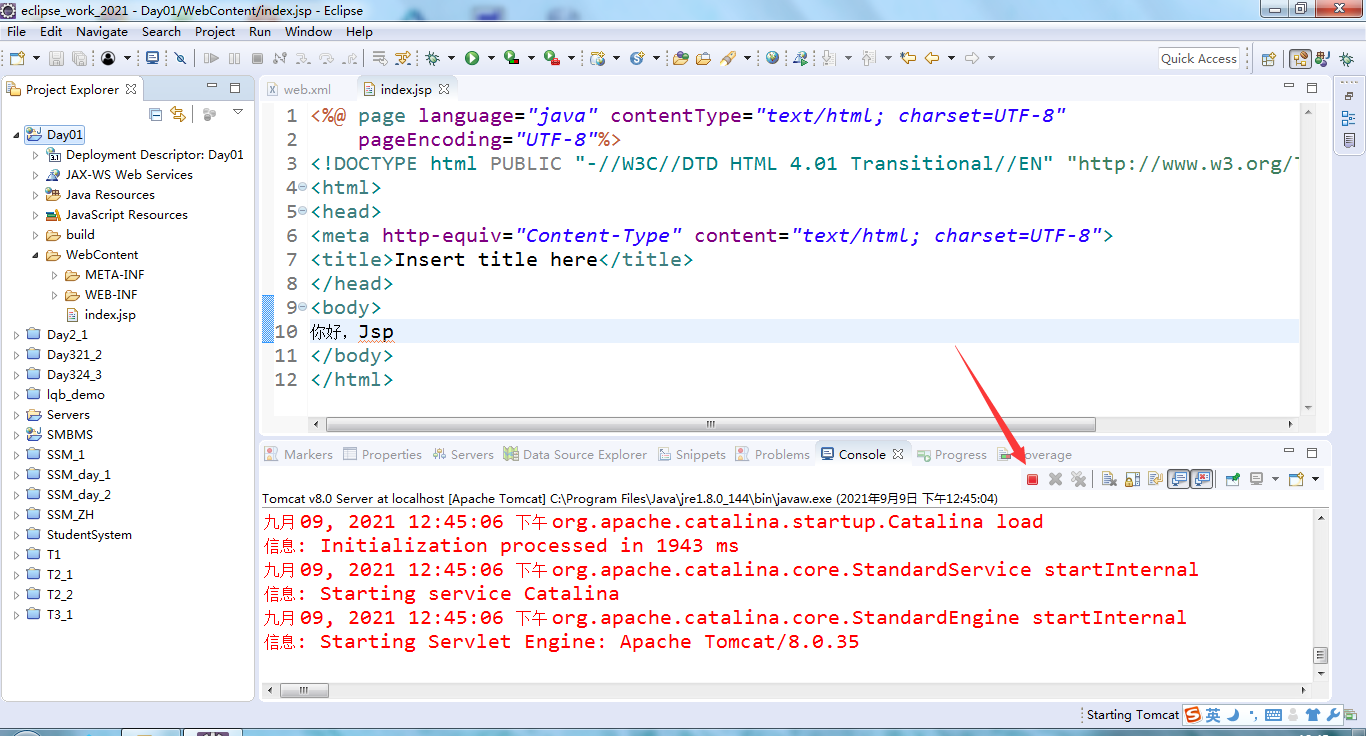Click the Outline icon in right trim

pyautogui.click(x=1349, y=119)
